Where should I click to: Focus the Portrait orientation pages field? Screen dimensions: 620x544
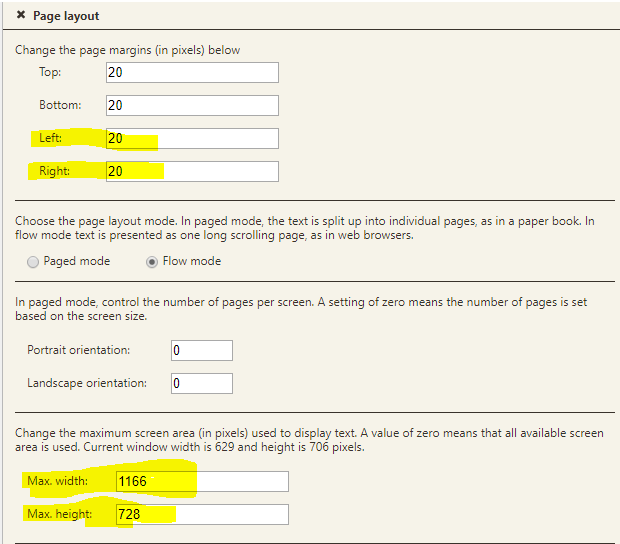click(x=201, y=350)
